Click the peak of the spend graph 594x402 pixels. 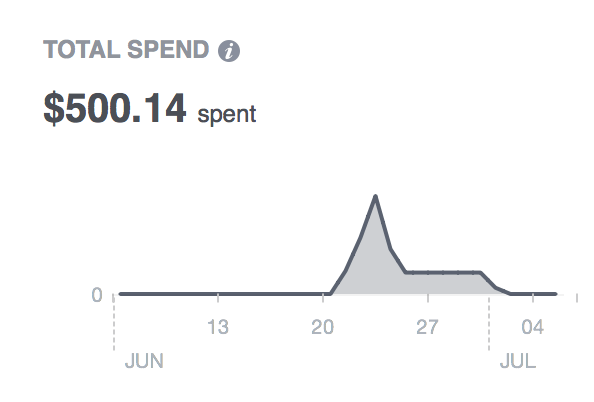[x=375, y=196]
